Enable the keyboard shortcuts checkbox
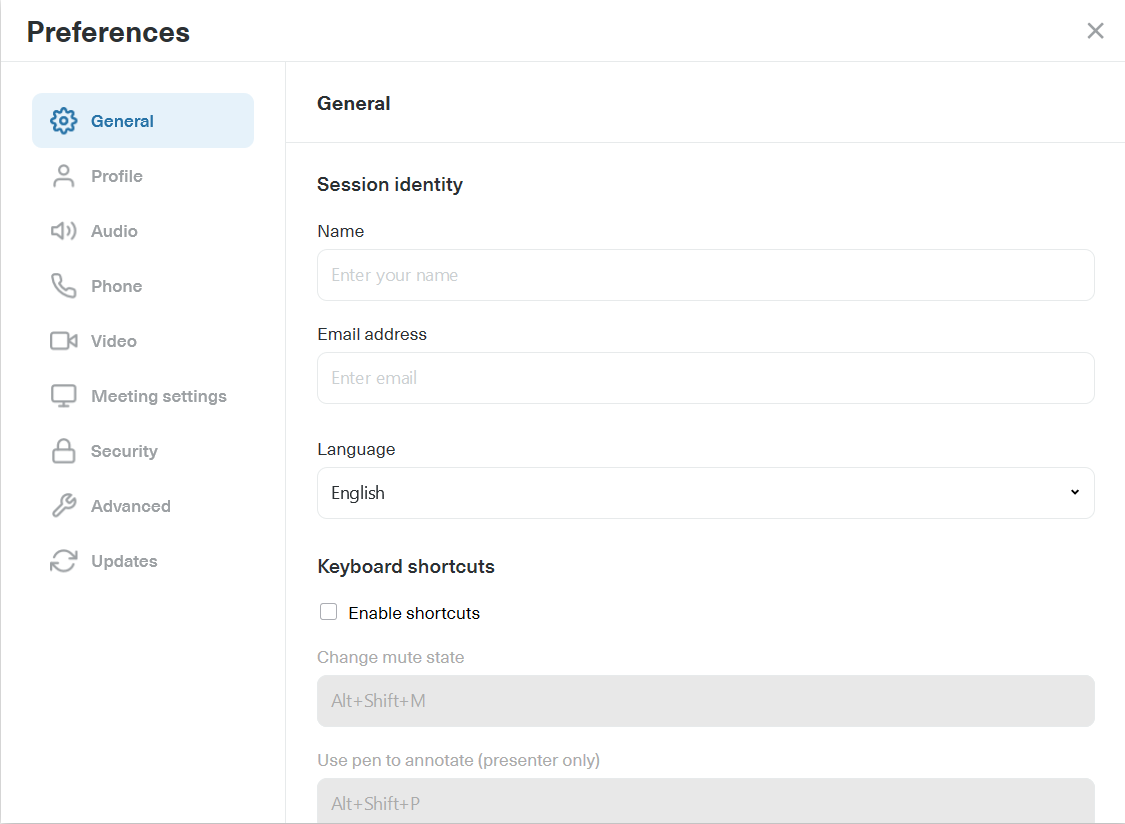 click(x=328, y=610)
